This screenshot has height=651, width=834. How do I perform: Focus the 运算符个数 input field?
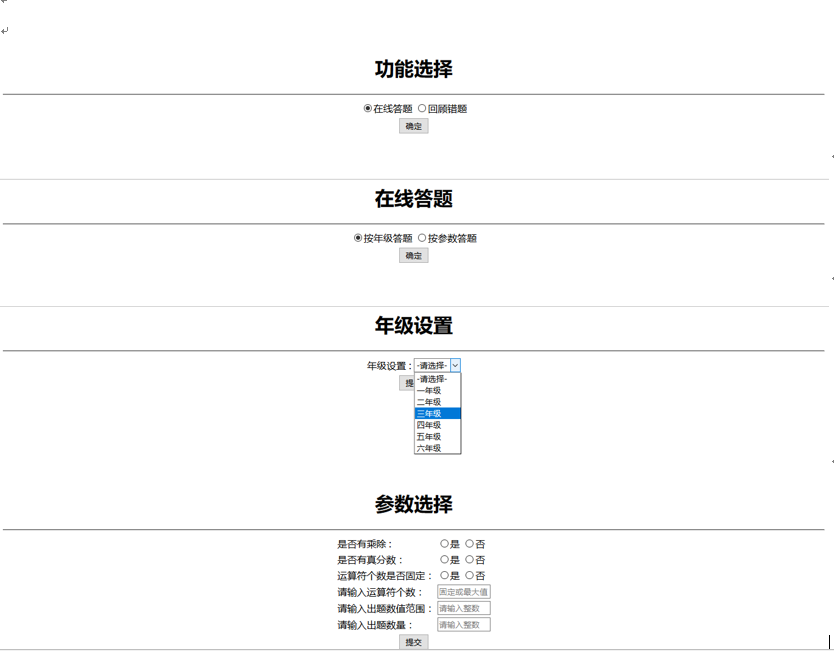point(464,592)
